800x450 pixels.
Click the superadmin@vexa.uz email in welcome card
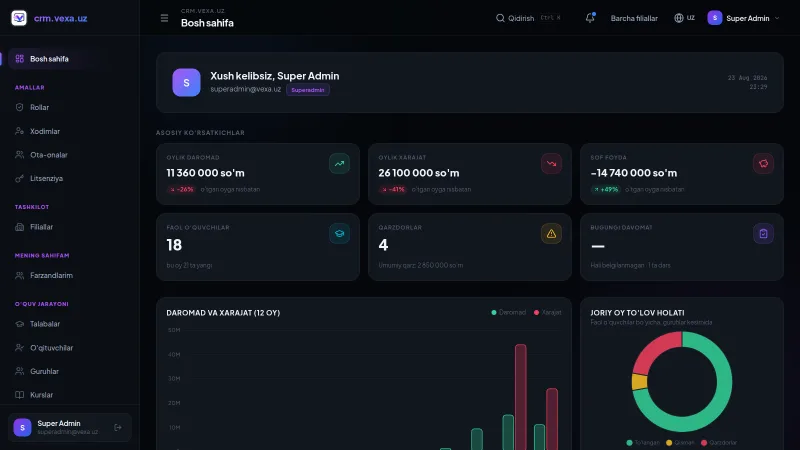245,89
